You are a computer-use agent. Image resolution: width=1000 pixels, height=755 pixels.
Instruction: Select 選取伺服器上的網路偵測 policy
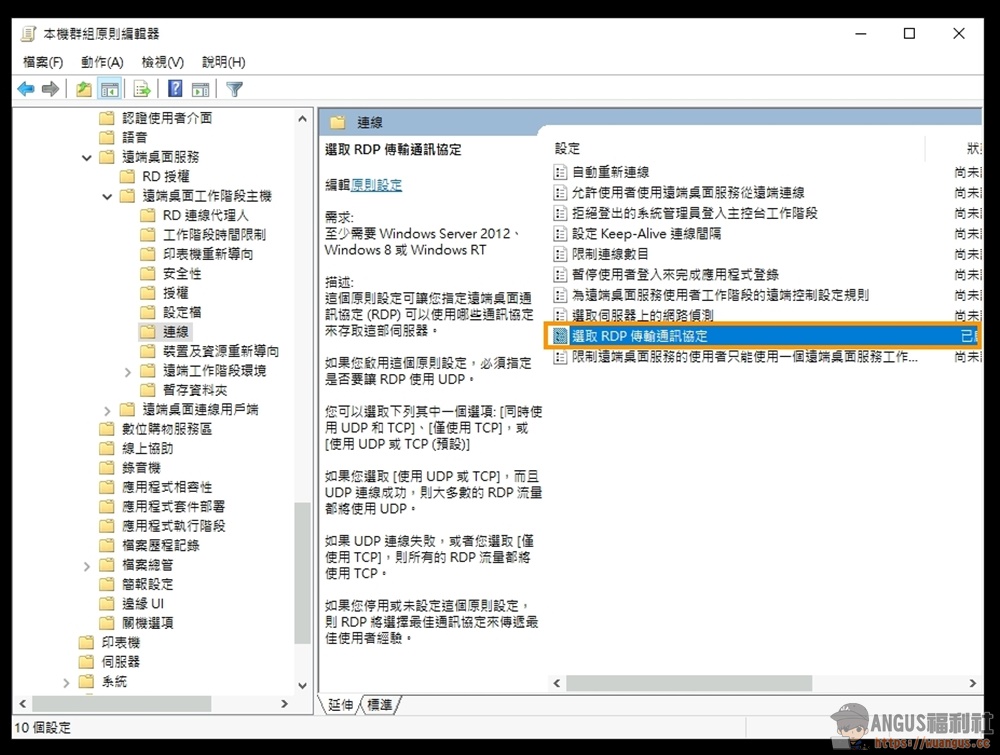coord(642,316)
